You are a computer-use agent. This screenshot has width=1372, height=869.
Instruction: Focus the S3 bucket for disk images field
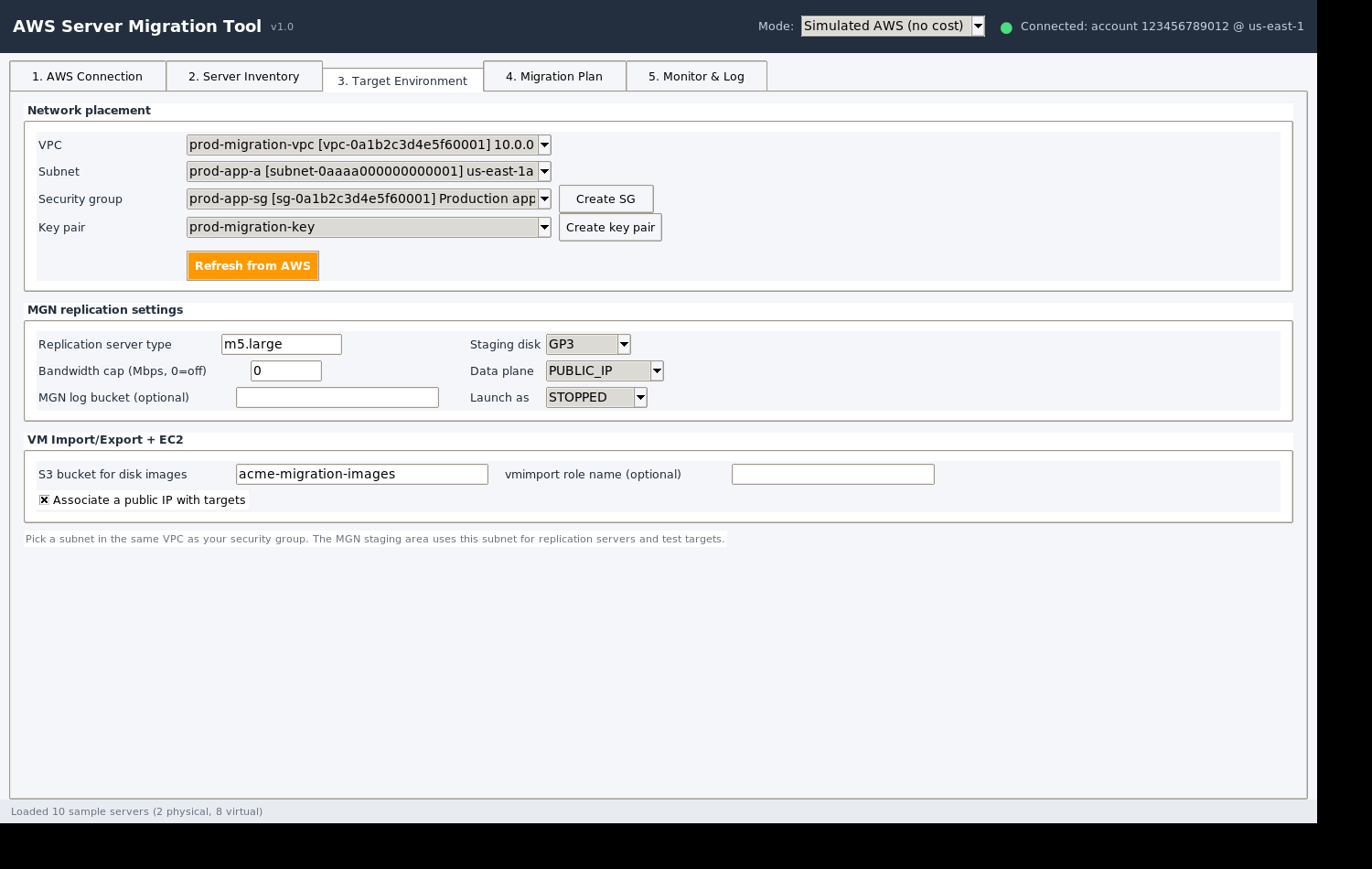point(362,474)
